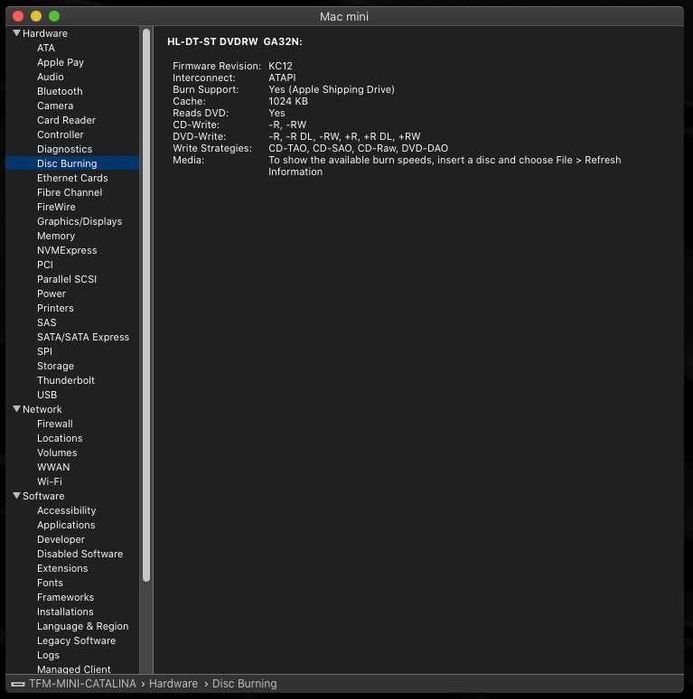Open Fonts under Software

(x=50, y=583)
